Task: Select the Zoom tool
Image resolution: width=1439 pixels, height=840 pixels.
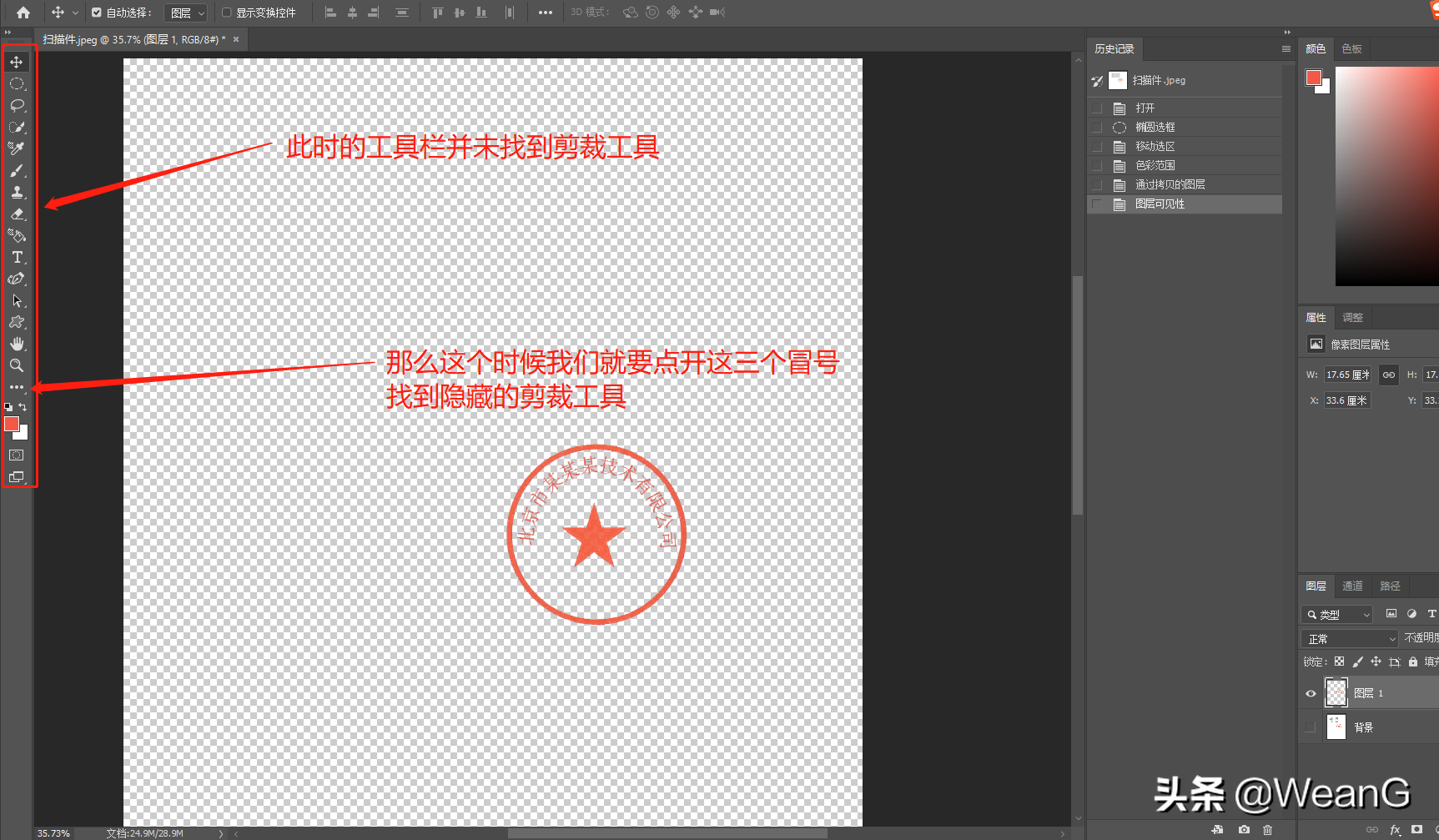Action: pos(17,365)
